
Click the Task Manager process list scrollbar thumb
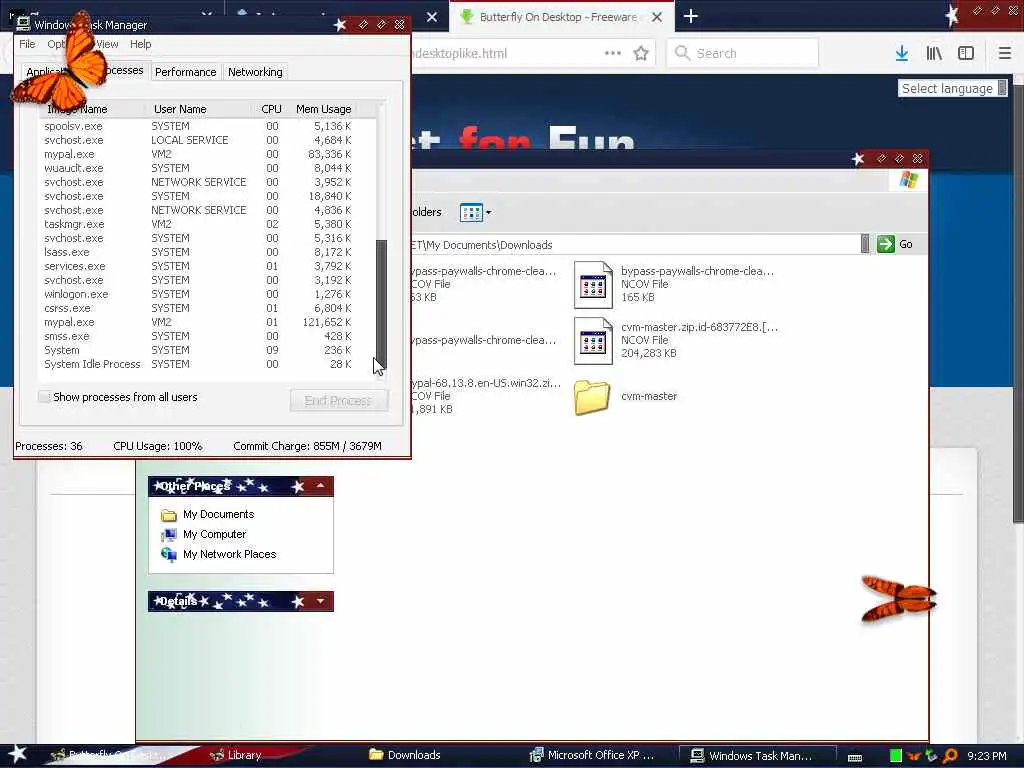click(381, 306)
